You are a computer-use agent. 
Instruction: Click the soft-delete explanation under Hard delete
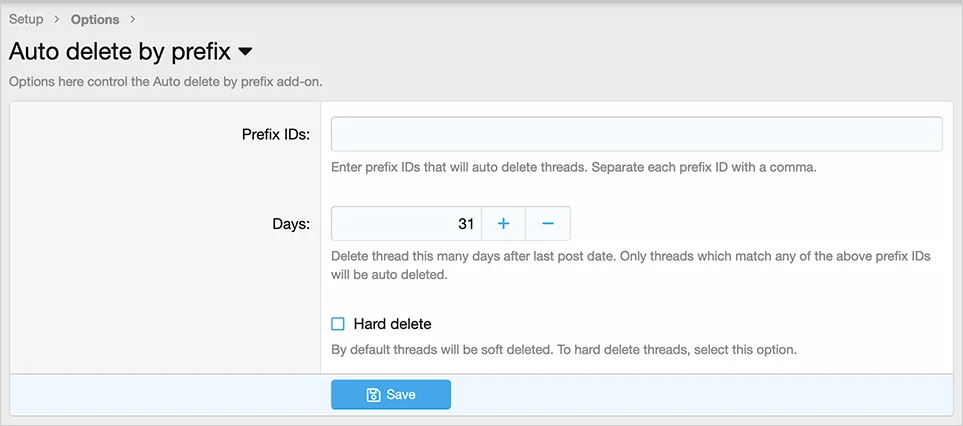point(564,351)
